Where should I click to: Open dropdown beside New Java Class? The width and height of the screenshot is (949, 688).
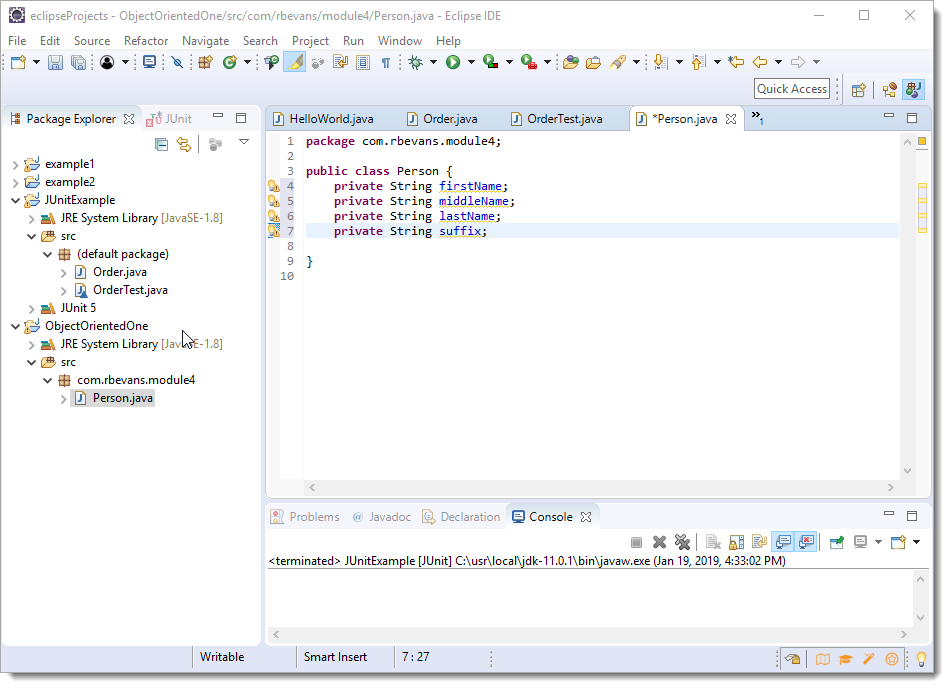248,62
